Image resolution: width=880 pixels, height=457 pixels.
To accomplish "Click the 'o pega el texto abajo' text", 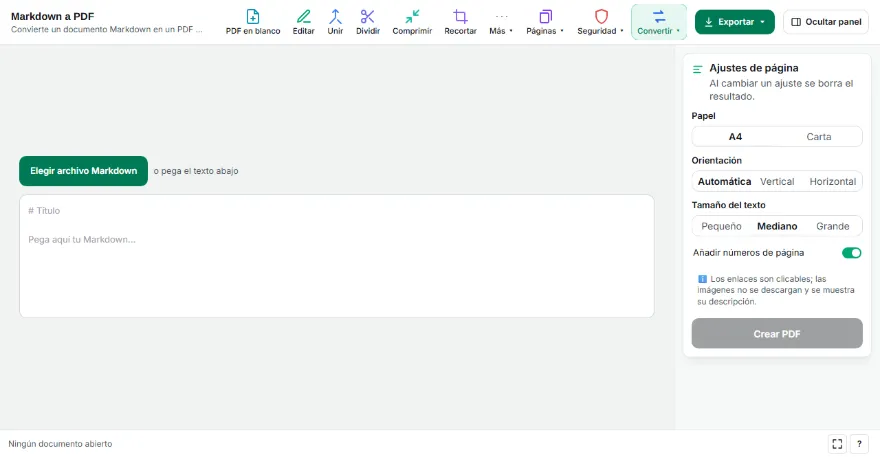I will 196,171.
